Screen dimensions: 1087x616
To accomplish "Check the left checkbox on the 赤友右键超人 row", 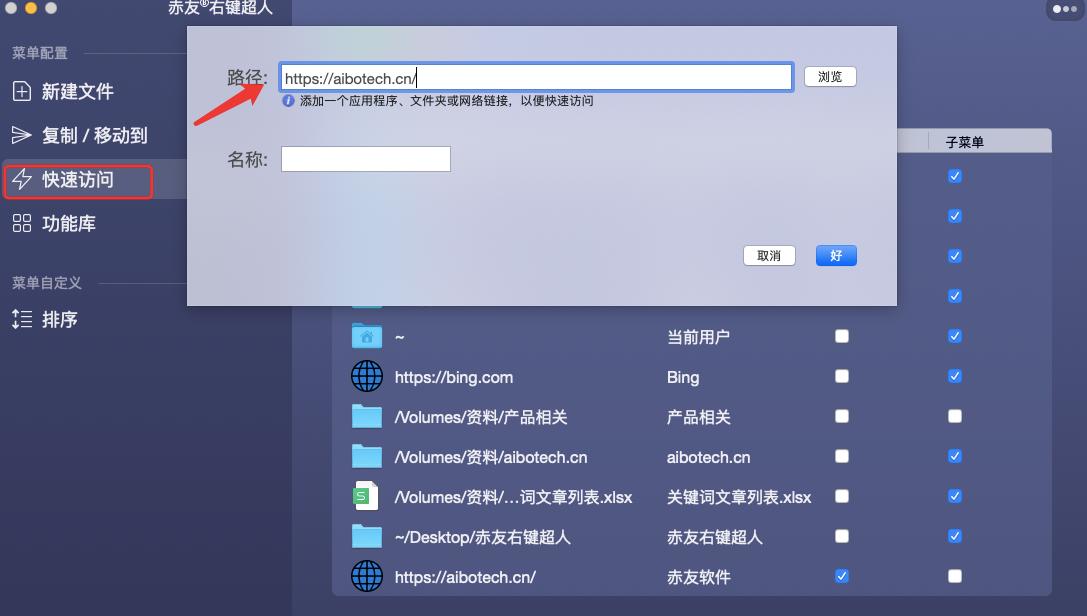I will (x=841, y=536).
